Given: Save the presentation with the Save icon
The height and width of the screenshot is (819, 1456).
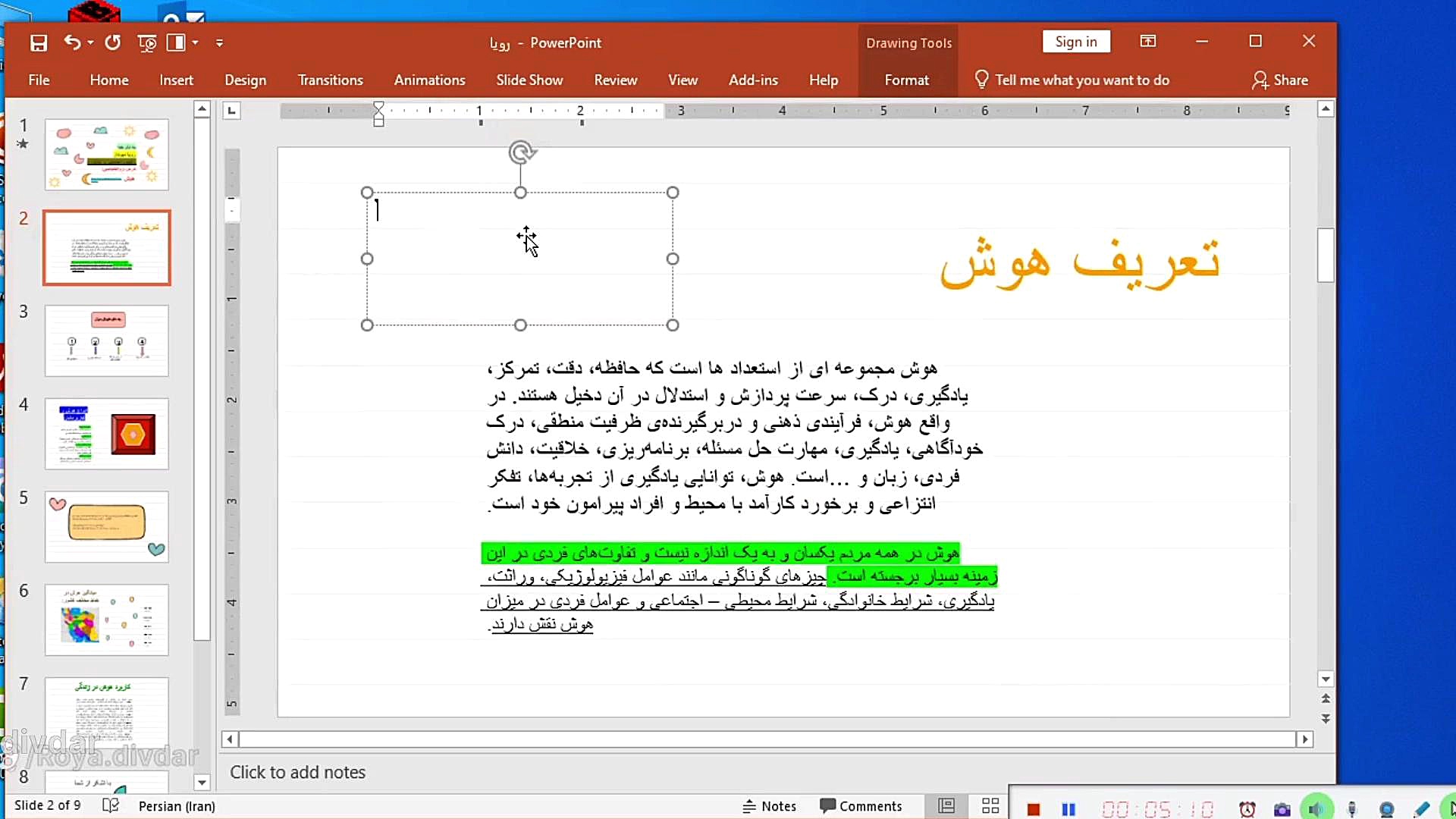Looking at the screenshot, I should (39, 43).
